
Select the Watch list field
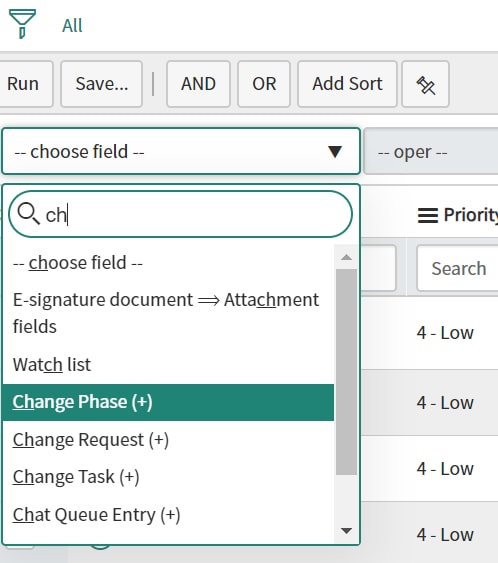pos(168,365)
